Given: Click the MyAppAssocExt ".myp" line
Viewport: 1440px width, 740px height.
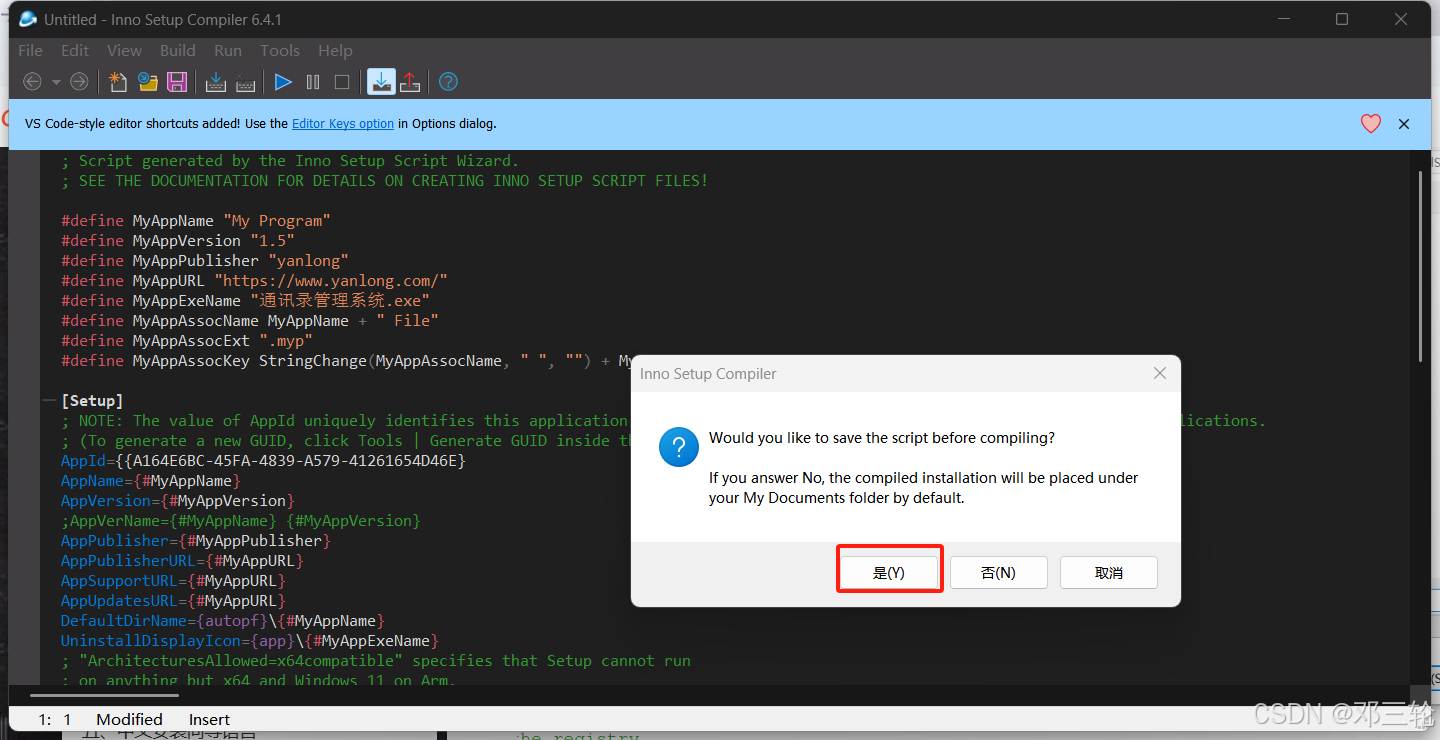Looking at the screenshot, I should 187,341.
